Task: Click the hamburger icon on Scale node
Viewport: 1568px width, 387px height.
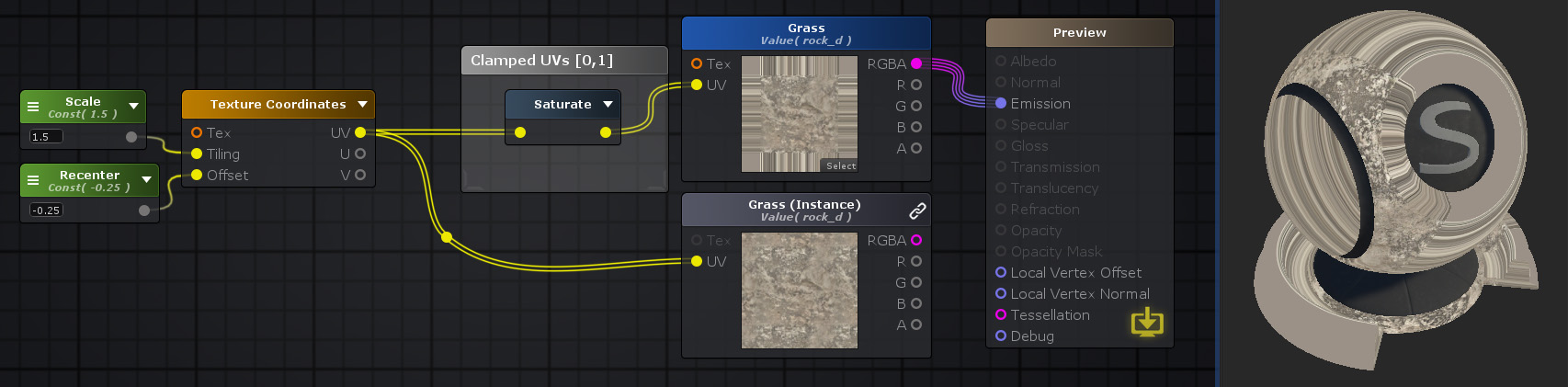Action: [x=33, y=107]
